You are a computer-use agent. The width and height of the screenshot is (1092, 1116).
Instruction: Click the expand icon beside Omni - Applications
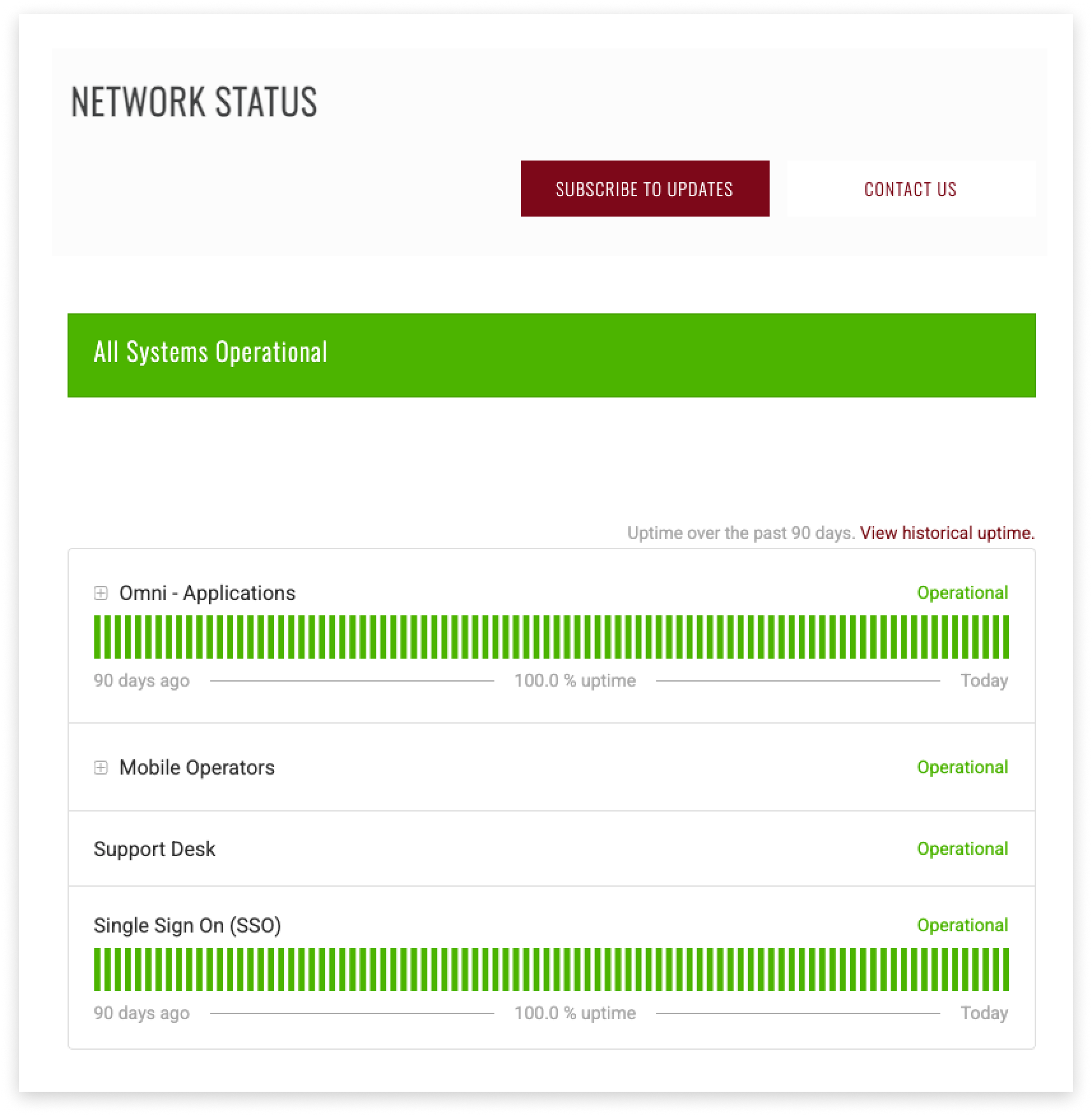100,594
